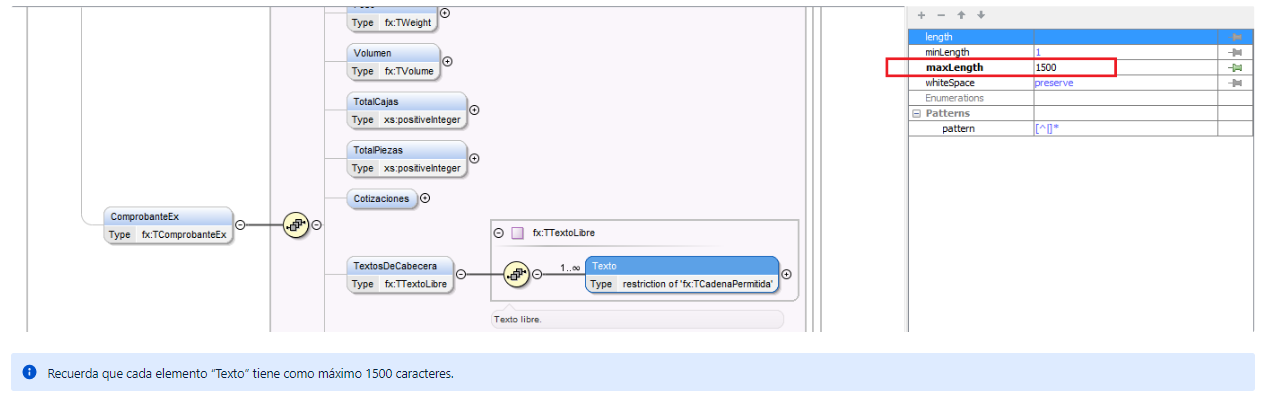Collapse the sequence compositor before Texto
Image resolution: width=1263 pixels, height=400 pixels.
537,274
